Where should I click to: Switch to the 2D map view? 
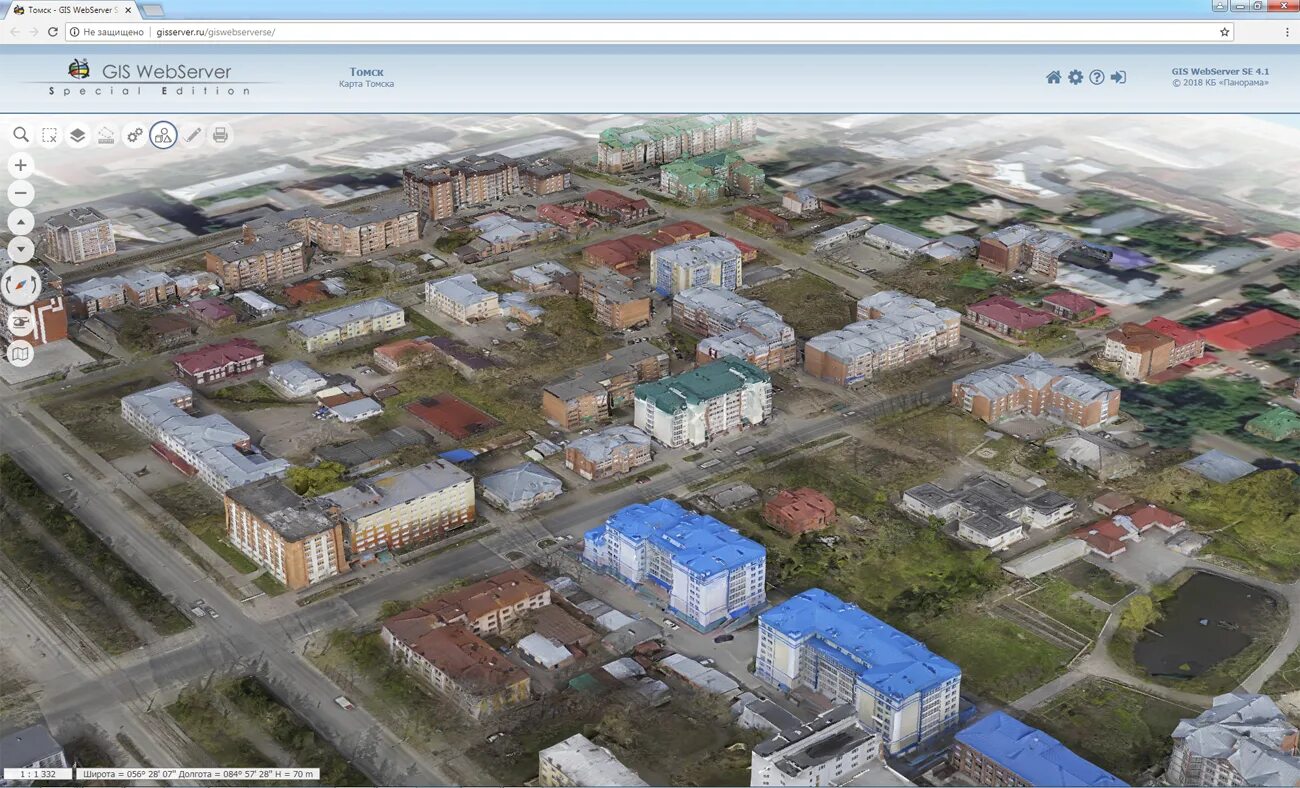pyautogui.click(x=21, y=353)
